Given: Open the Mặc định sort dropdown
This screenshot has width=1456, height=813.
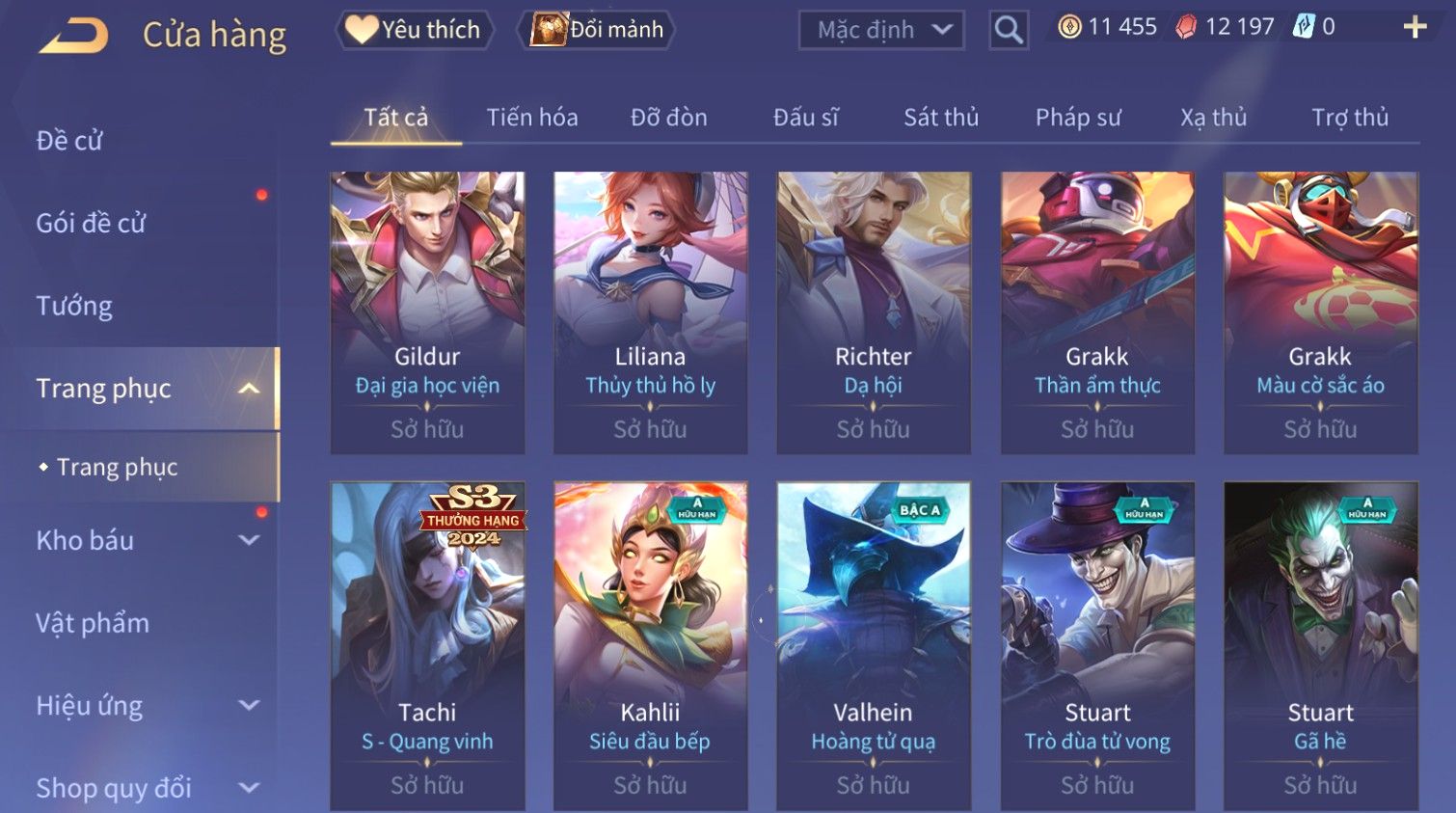Looking at the screenshot, I should click(x=881, y=30).
